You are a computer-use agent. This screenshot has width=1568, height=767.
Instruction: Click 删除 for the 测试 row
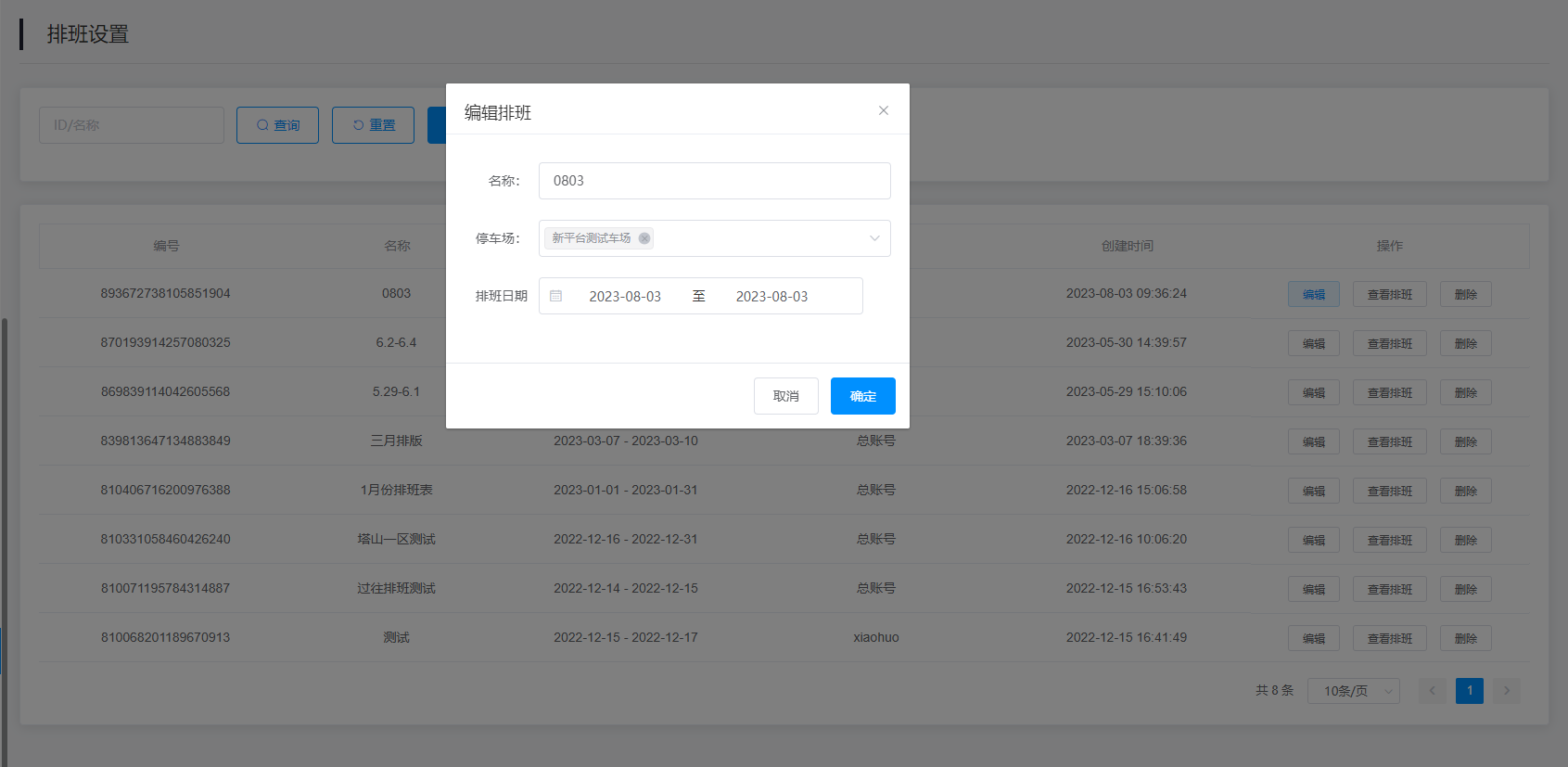click(1465, 638)
